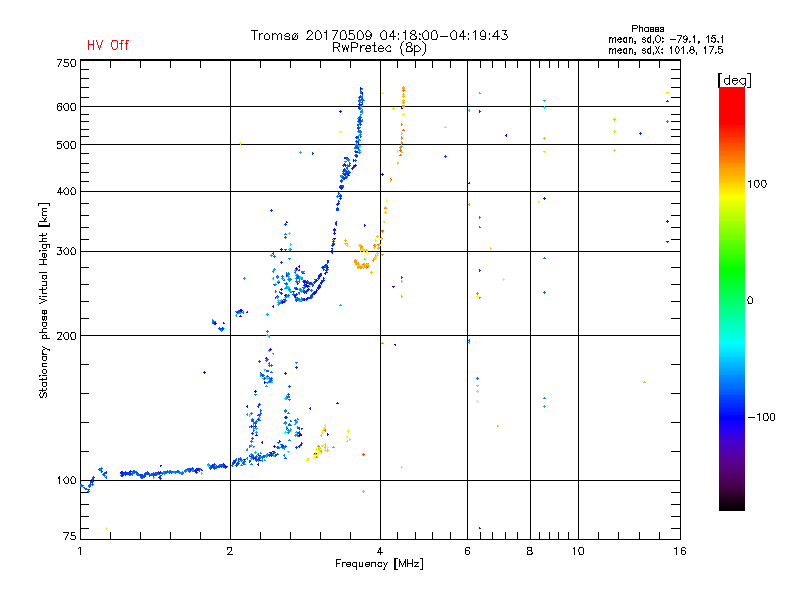Click the y-axis '200' tick label
The image size is (800, 600).
coord(66,336)
